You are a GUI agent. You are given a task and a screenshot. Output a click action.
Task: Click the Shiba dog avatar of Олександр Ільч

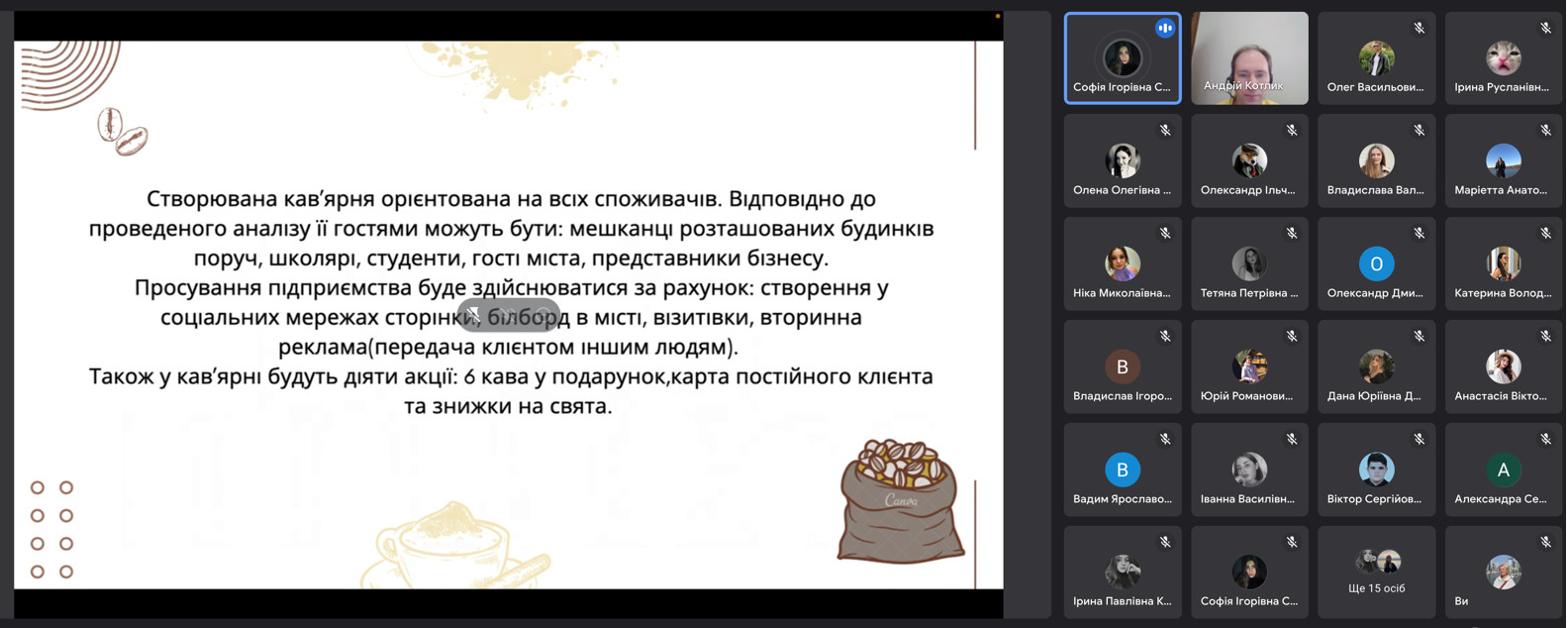[1249, 160]
